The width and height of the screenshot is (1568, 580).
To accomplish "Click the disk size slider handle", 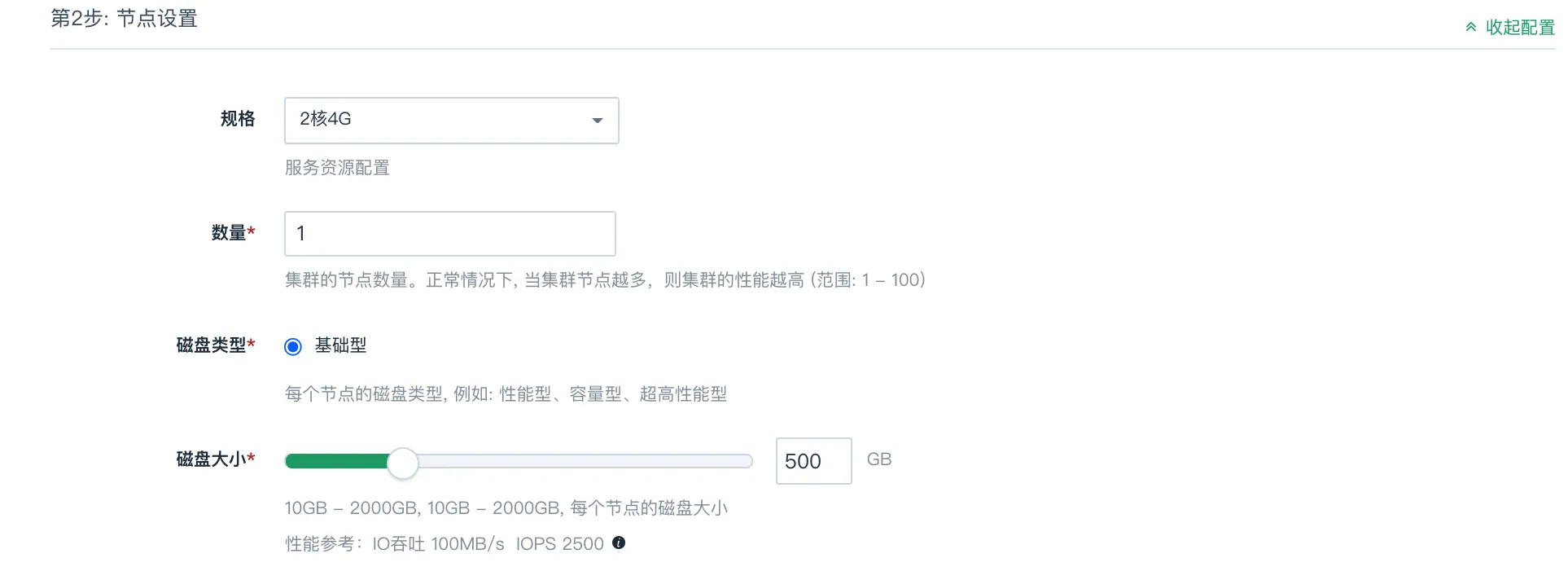I will [x=402, y=463].
